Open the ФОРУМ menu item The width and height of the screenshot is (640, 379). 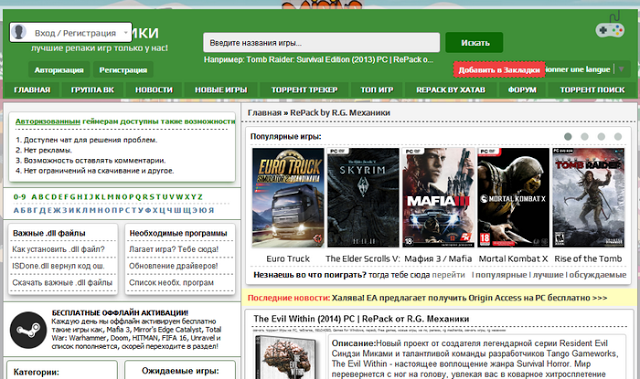point(522,90)
